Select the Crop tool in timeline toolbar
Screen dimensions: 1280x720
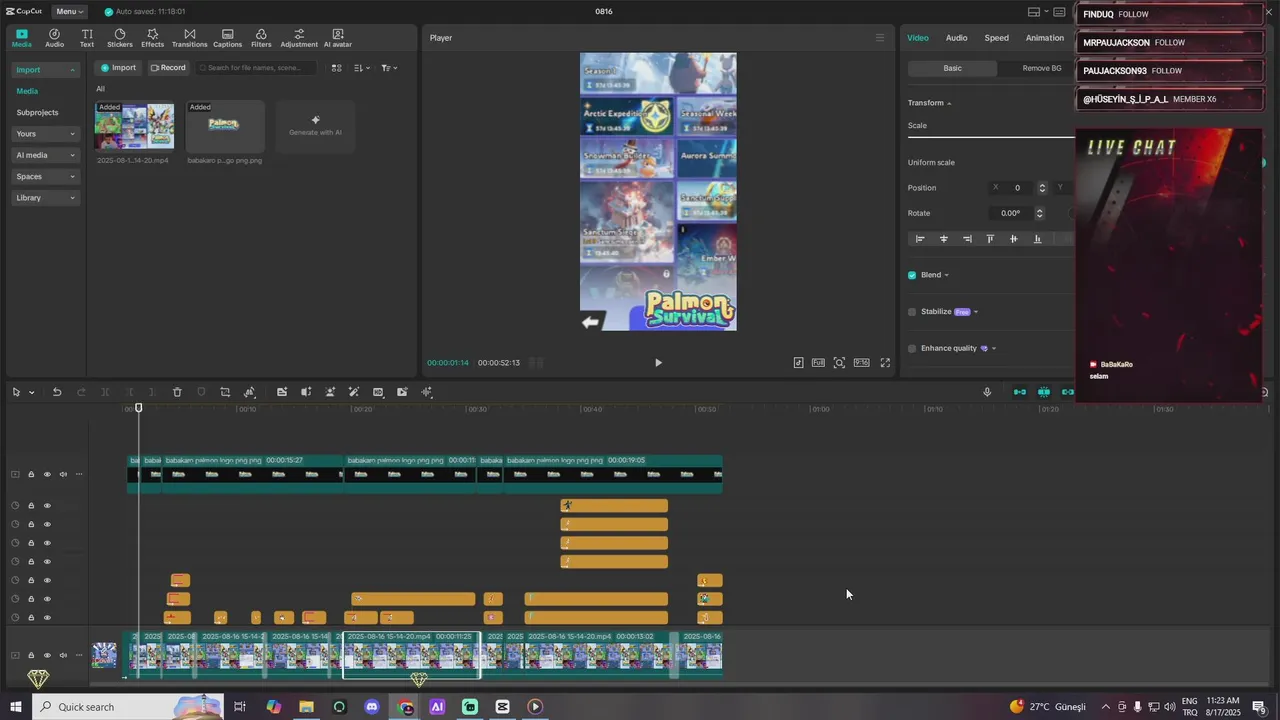click(225, 392)
